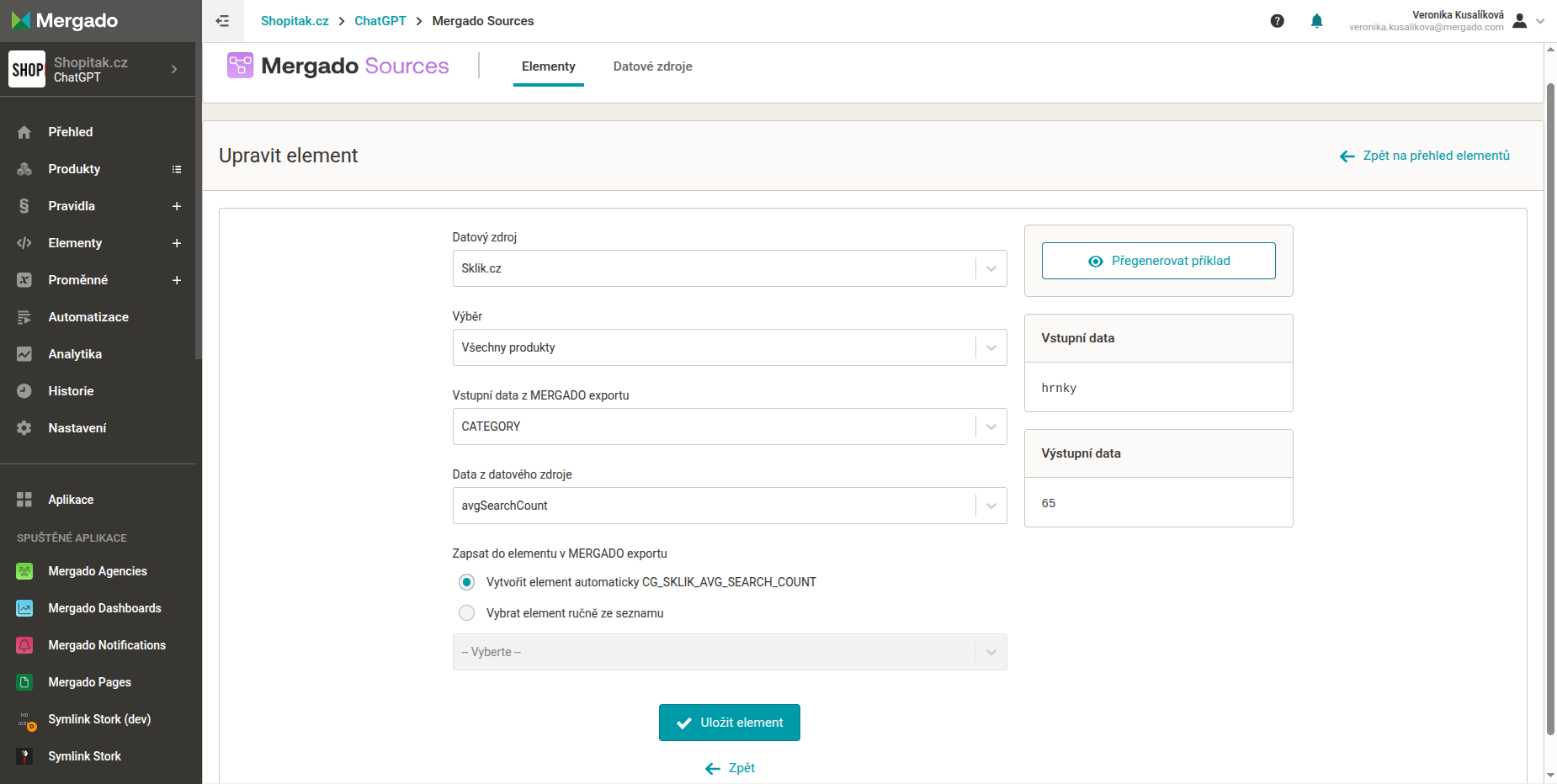
Task: Select 'Vytvořit element automaticky' radio button
Action: pos(466,582)
